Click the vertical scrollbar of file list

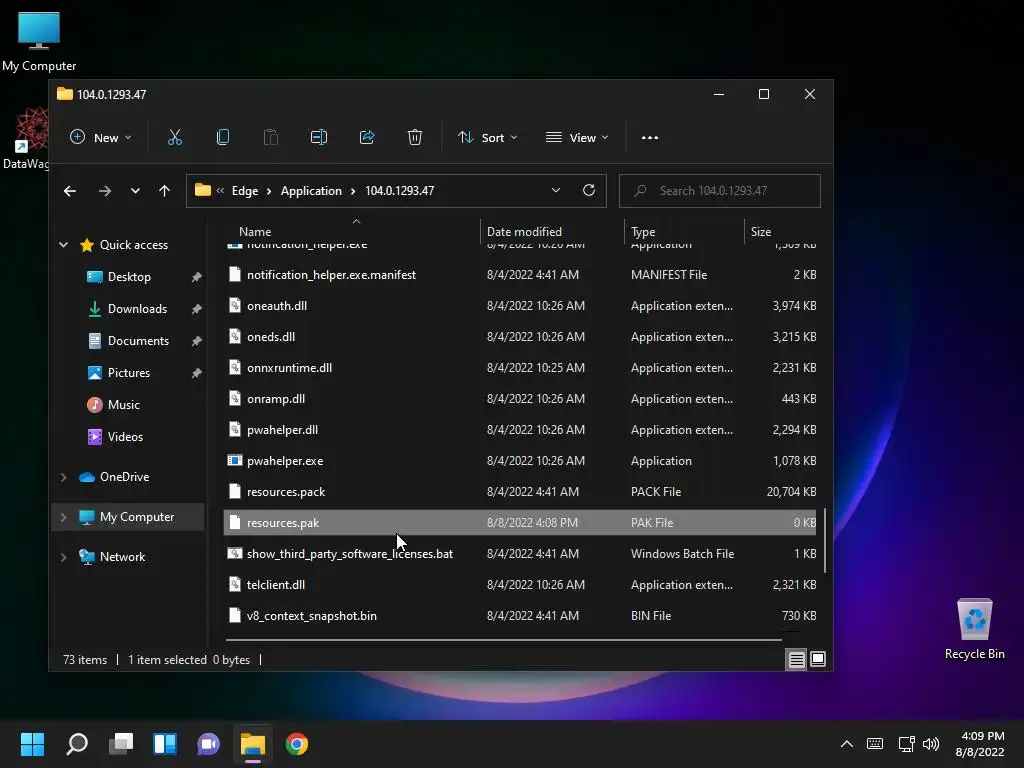pos(826,541)
